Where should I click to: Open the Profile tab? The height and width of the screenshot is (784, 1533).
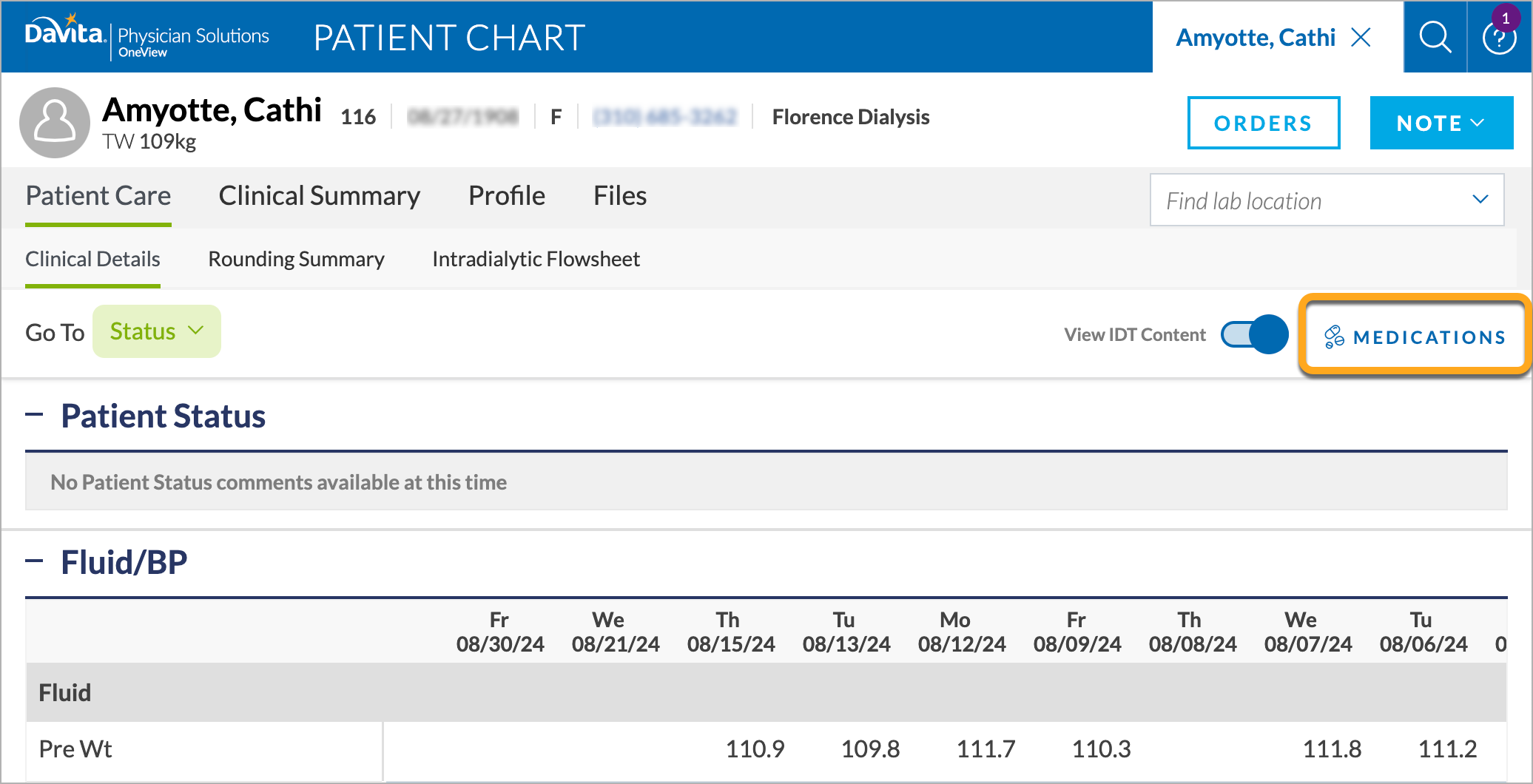coord(507,196)
